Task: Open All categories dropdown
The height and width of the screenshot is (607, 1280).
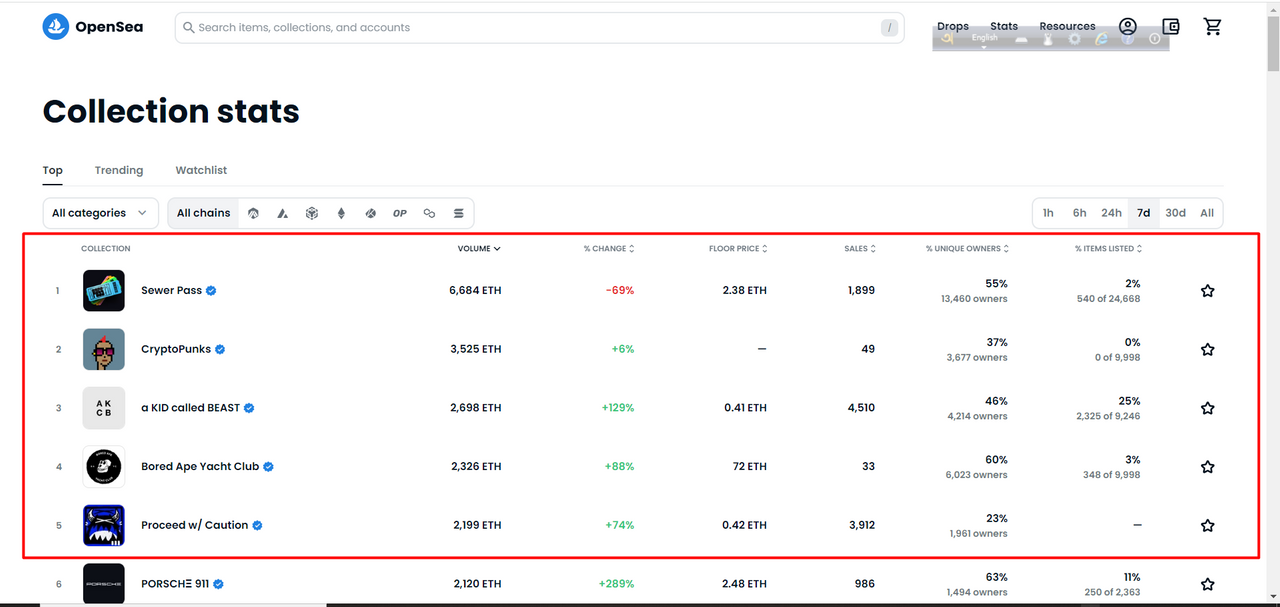Action: [100, 213]
